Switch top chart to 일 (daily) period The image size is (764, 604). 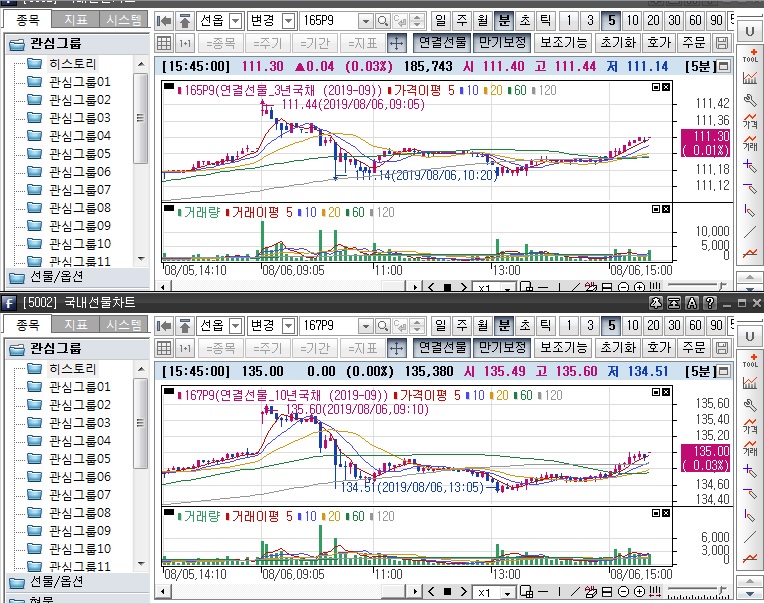[440, 20]
